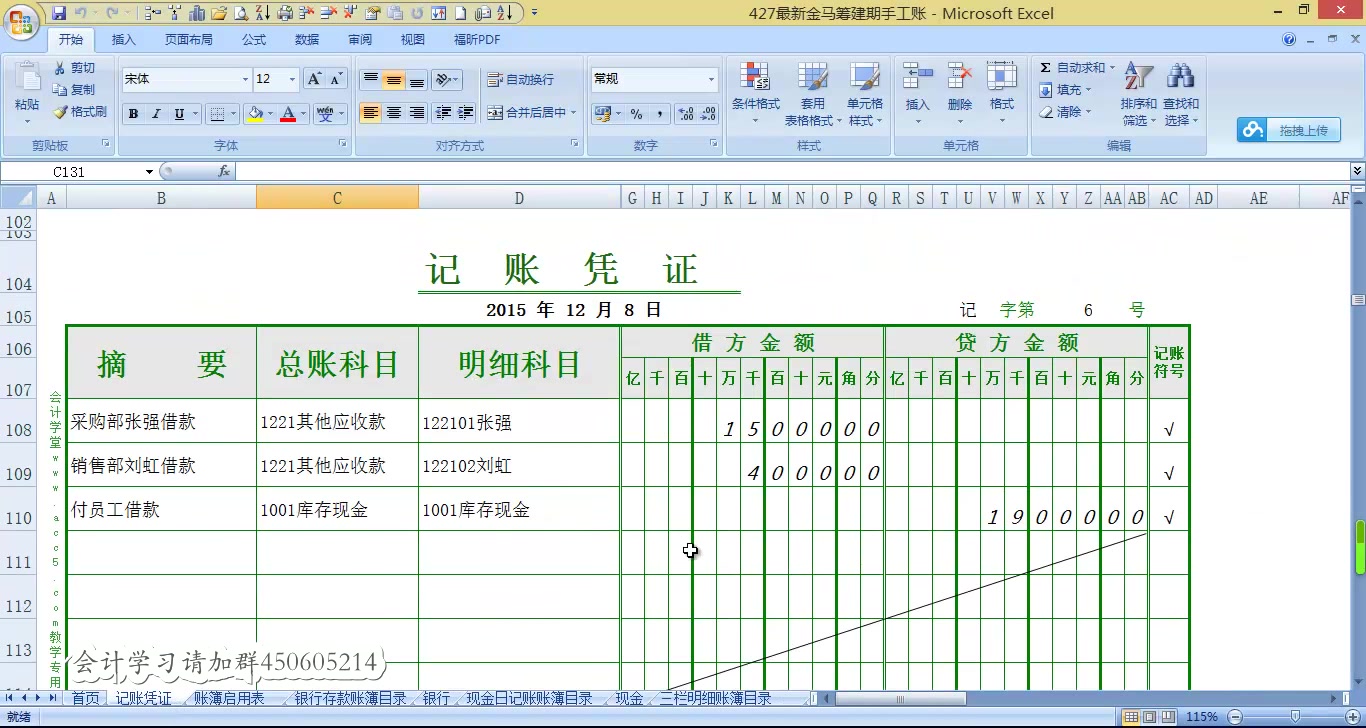Zoom in with plus button

[x=1352, y=717]
